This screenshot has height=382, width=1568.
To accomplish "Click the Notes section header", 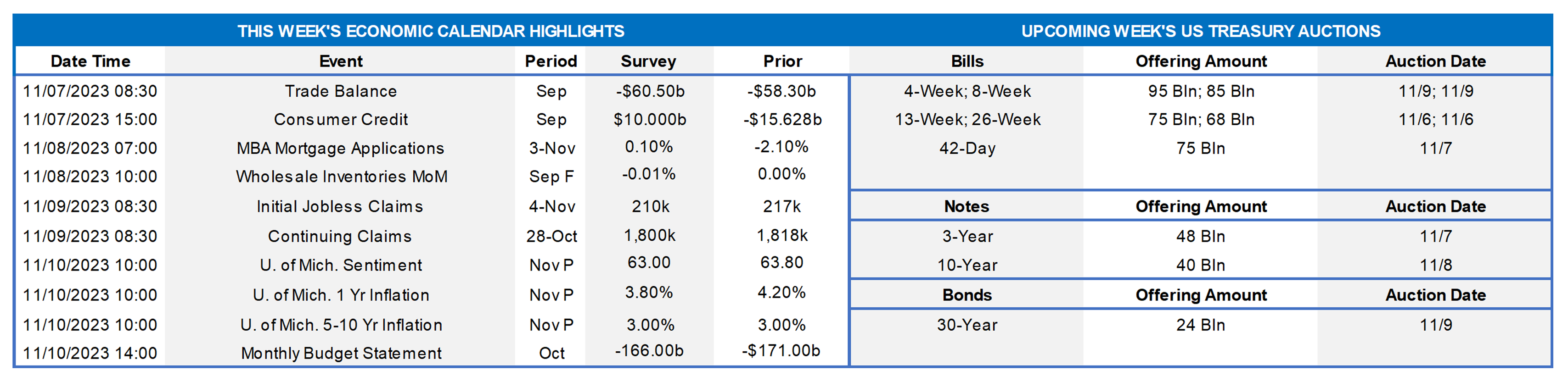I will tap(967, 206).
